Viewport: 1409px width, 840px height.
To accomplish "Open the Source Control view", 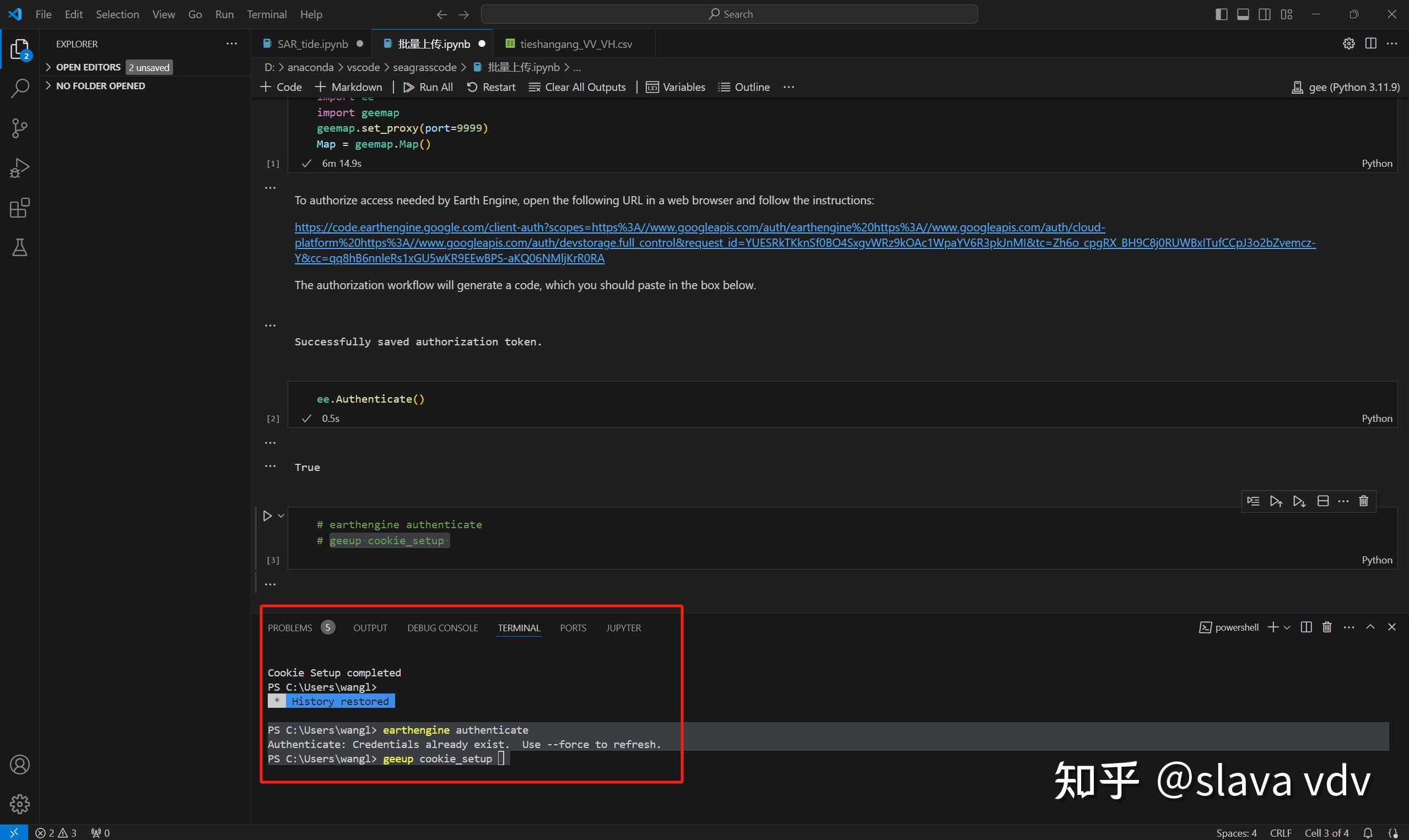I will click(20, 128).
